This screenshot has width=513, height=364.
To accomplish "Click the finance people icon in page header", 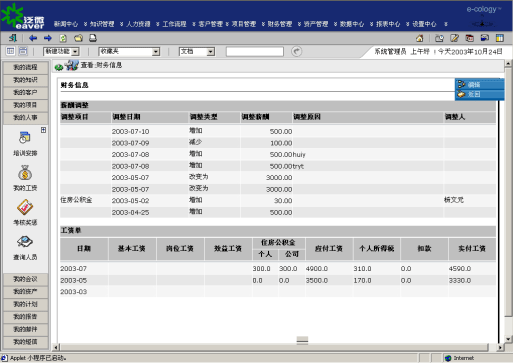I will point(72,65).
